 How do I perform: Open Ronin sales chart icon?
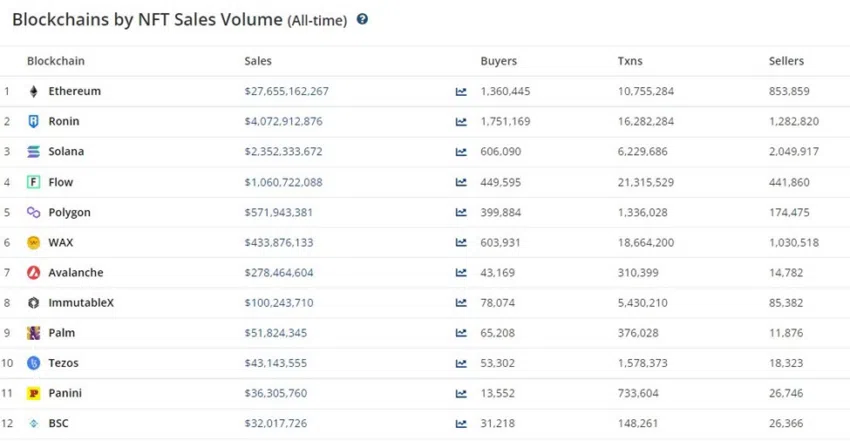[x=461, y=122]
